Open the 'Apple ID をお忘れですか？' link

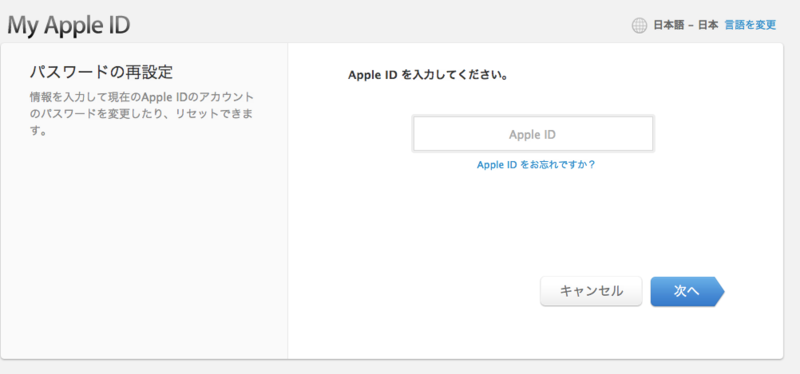tap(536, 165)
